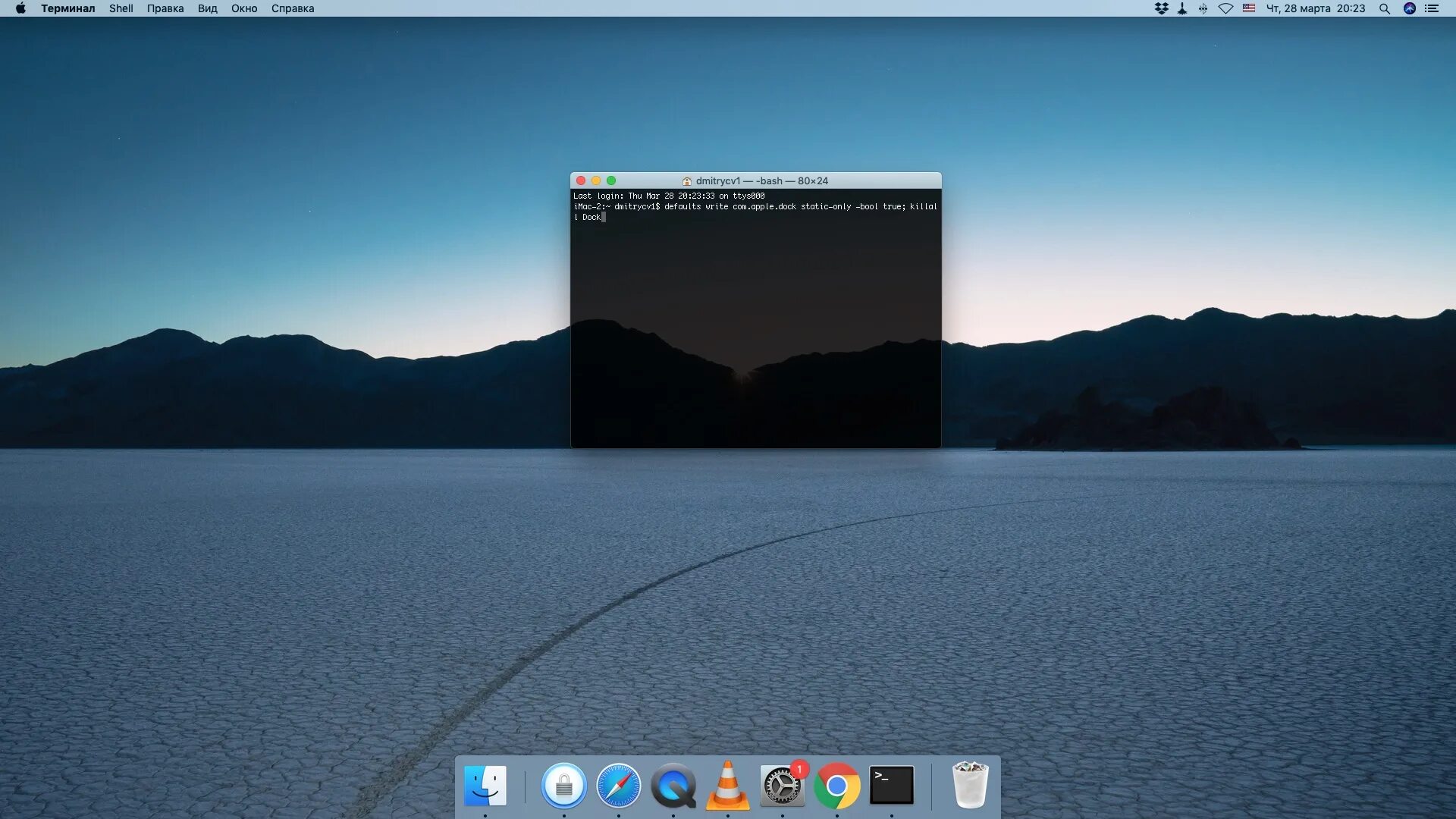Image resolution: width=1456 pixels, height=819 pixels.
Task: Open Finder from the Dock
Action: (485, 786)
